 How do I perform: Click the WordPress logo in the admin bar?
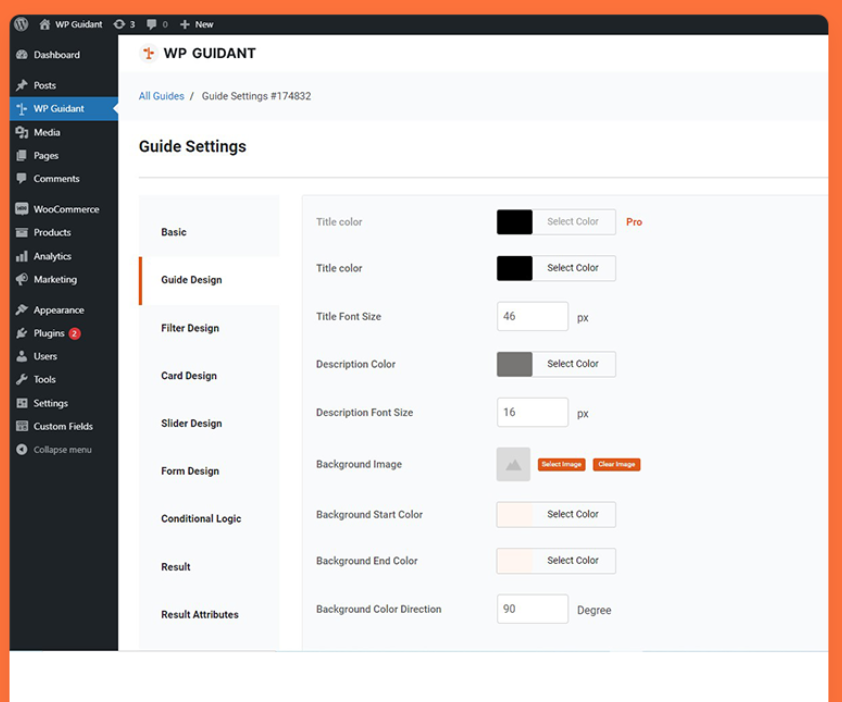coord(20,24)
